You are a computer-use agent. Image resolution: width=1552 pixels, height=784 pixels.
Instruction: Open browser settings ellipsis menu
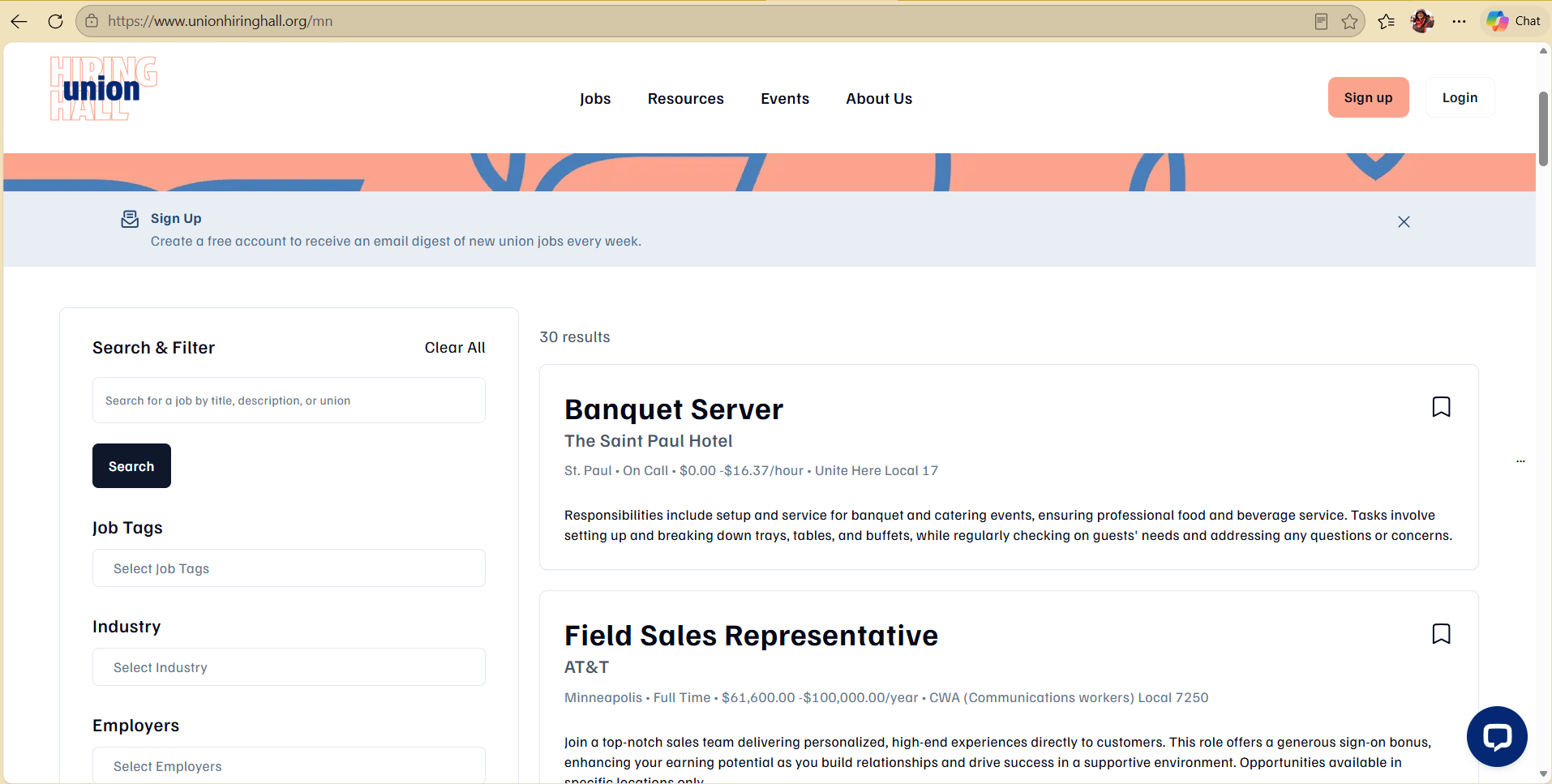pyautogui.click(x=1459, y=21)
